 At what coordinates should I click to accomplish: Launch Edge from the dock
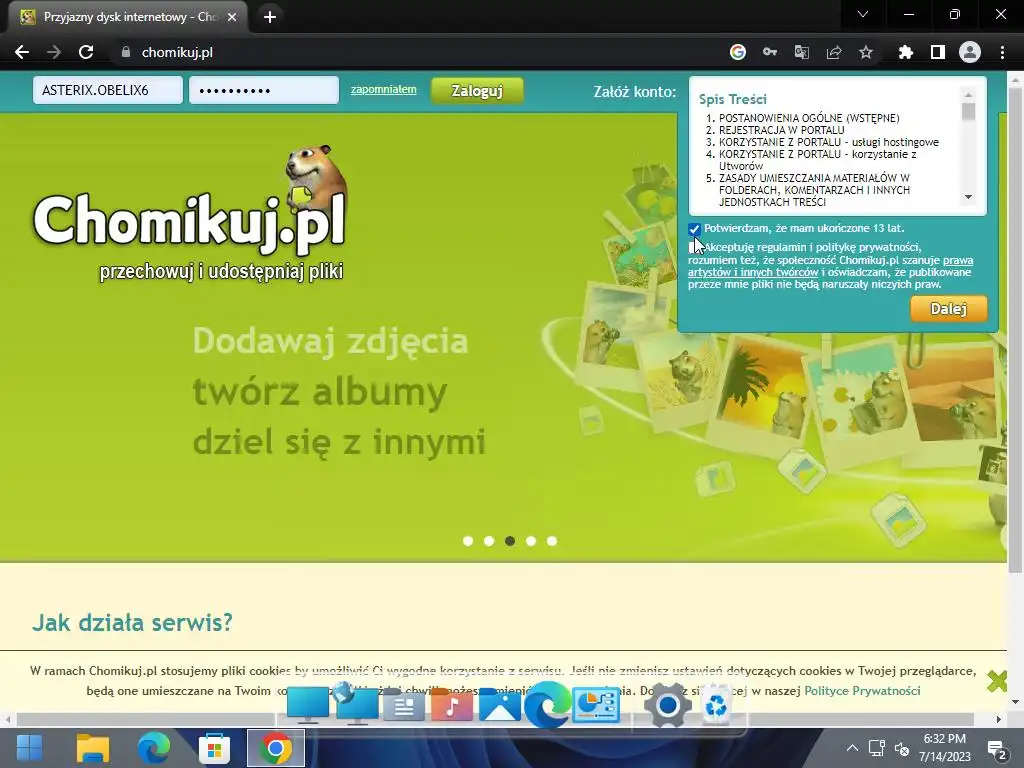pos(547,704)
